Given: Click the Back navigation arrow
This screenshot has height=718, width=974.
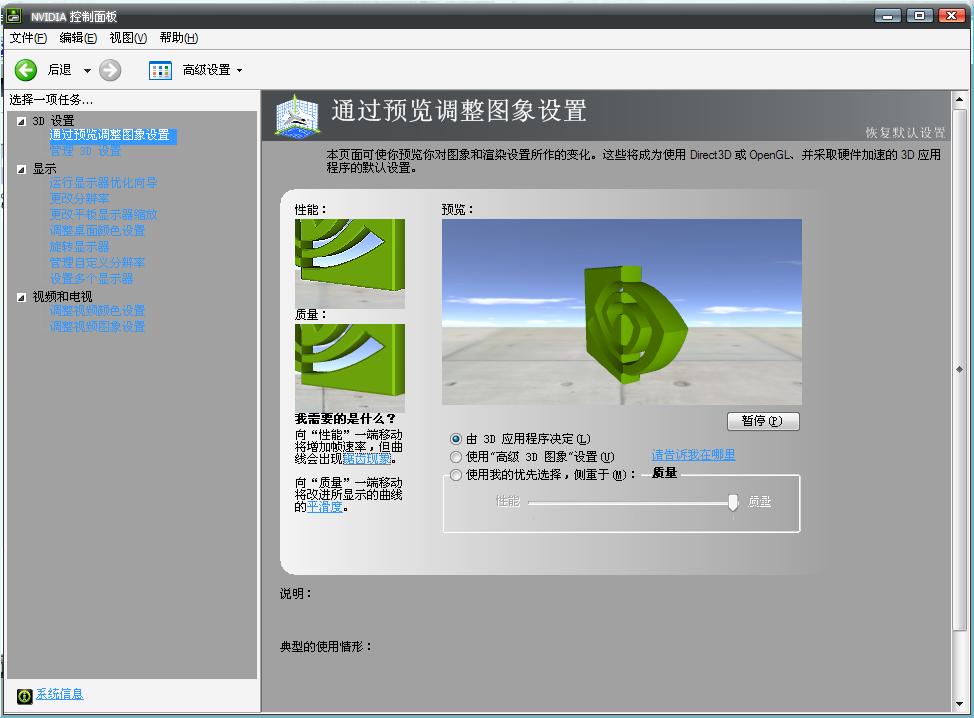Looking at the screenshot, I should point(25,69).
